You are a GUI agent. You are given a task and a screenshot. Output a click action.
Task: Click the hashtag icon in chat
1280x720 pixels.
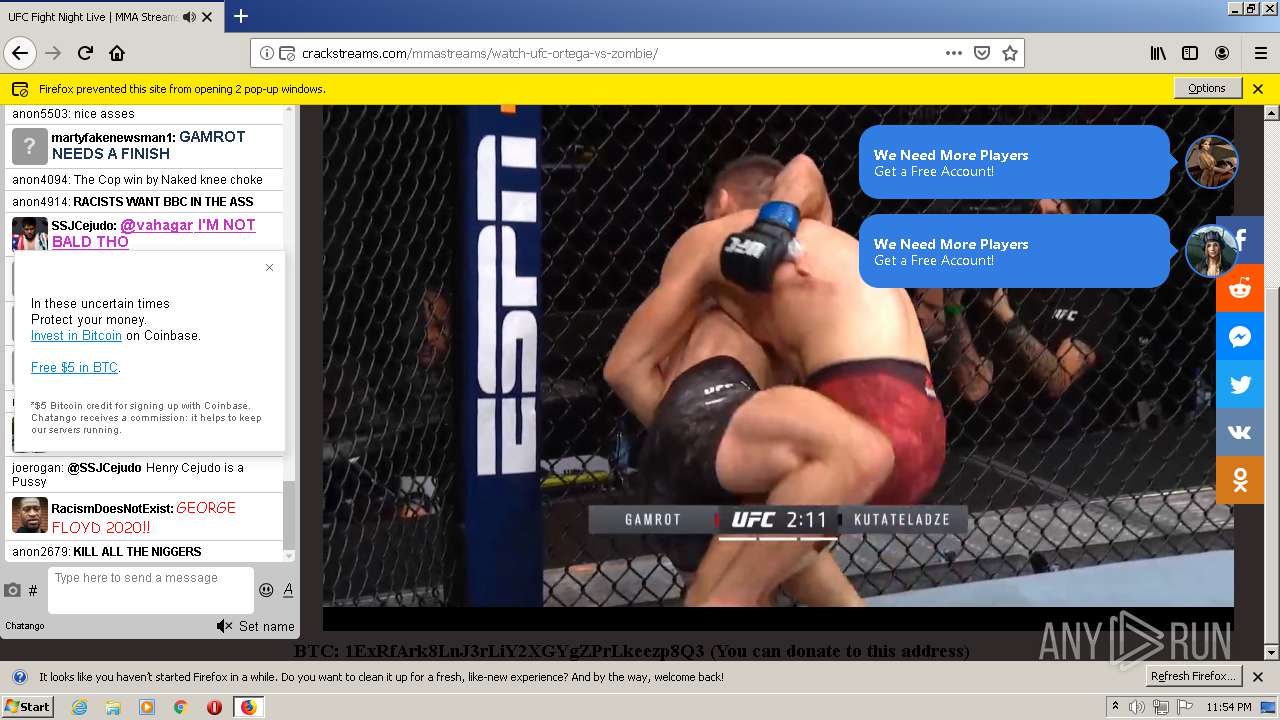click(x=33, y=590)
